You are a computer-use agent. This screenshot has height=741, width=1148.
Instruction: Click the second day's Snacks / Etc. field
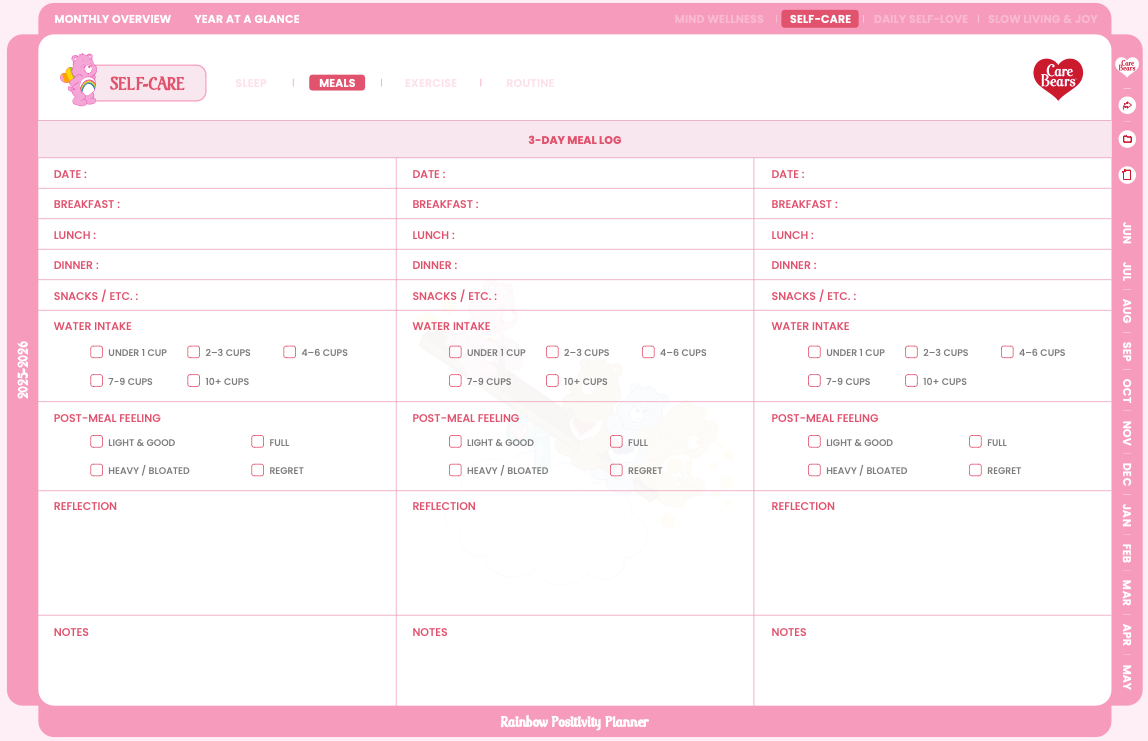(575, 296)
